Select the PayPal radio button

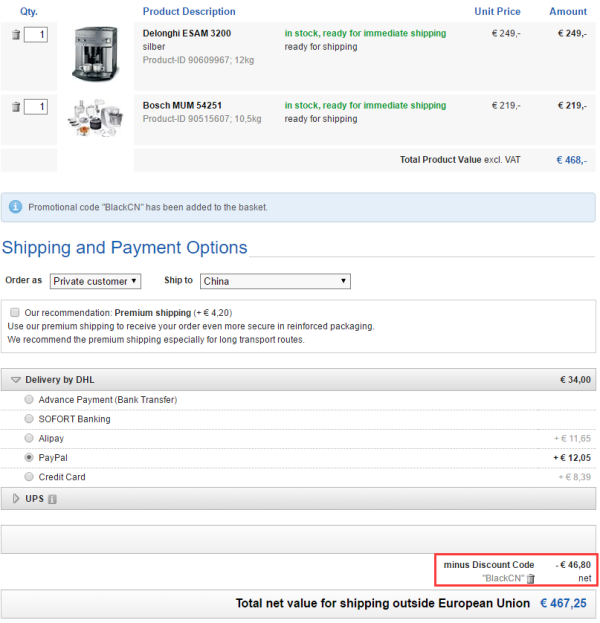pos(29,457)
